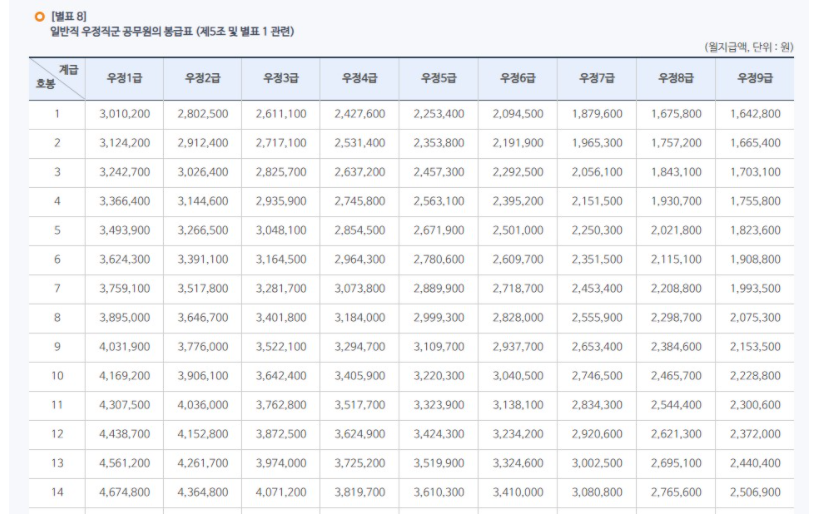
Task: Select cell value 4,674,800
Action: [x=124, y=492]
